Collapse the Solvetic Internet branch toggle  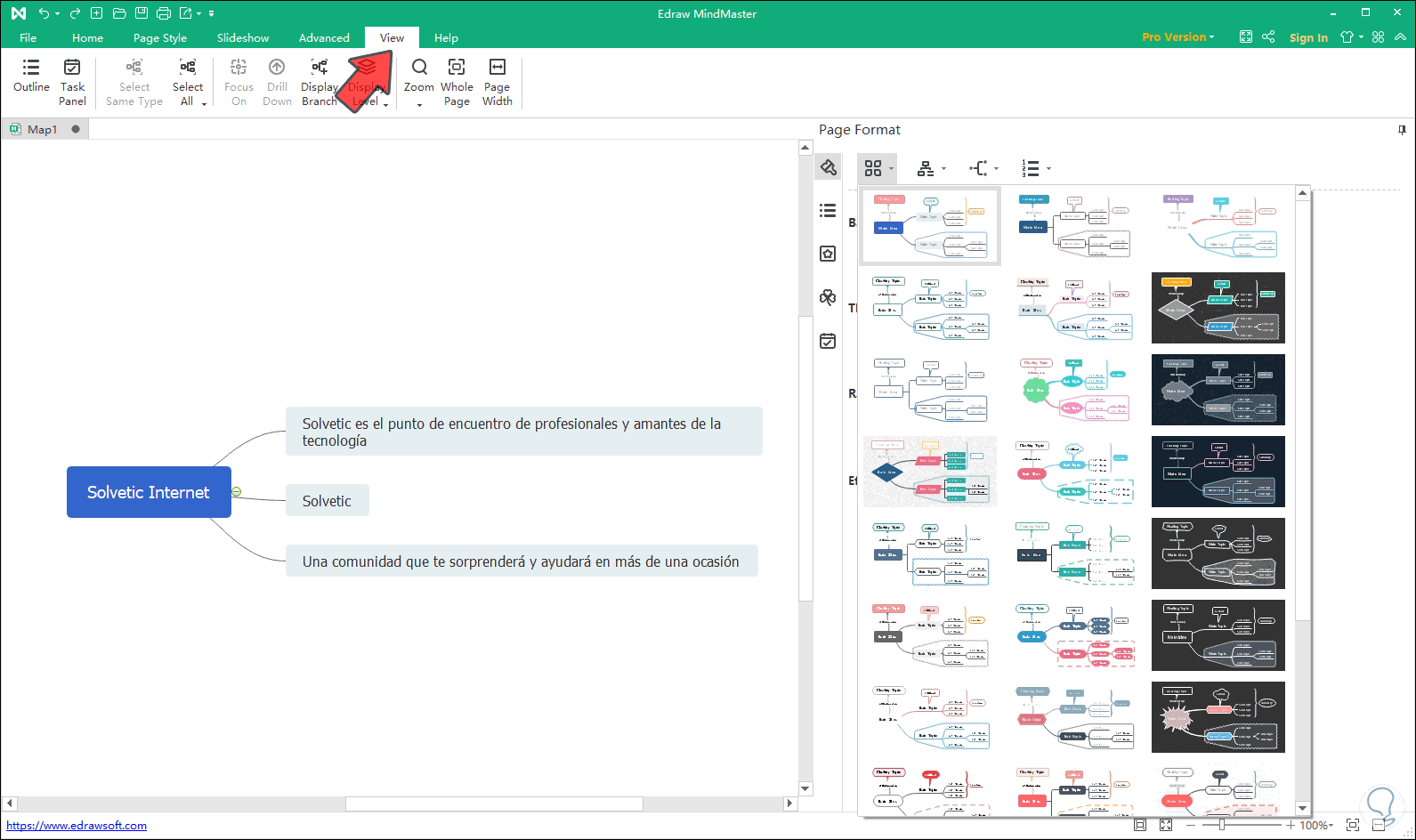point(237,492)
